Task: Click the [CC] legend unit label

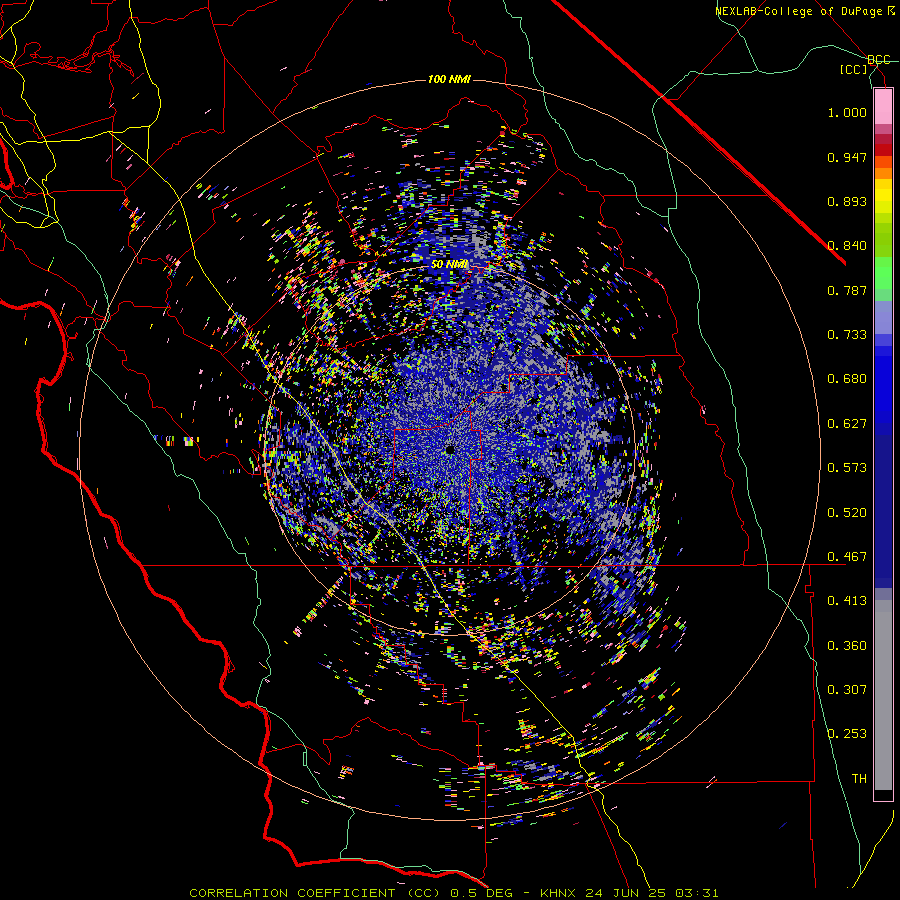Action: click(x=854, y=69)
